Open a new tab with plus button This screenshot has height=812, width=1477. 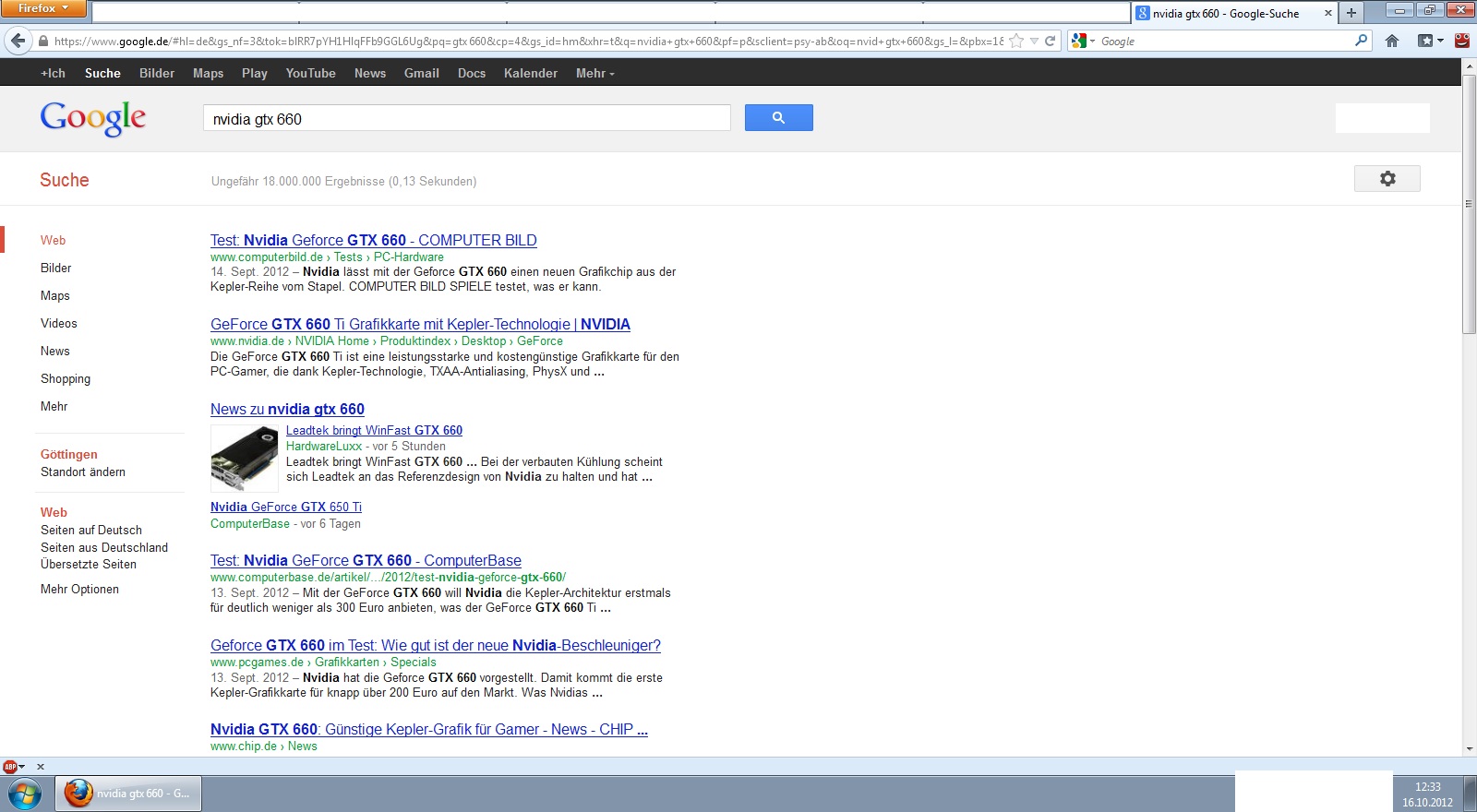tap(1351, 13)
